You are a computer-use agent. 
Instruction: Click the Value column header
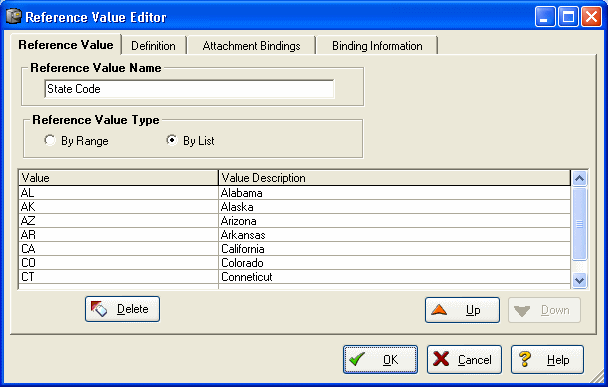pyautogui.click(x=118, y=178)
